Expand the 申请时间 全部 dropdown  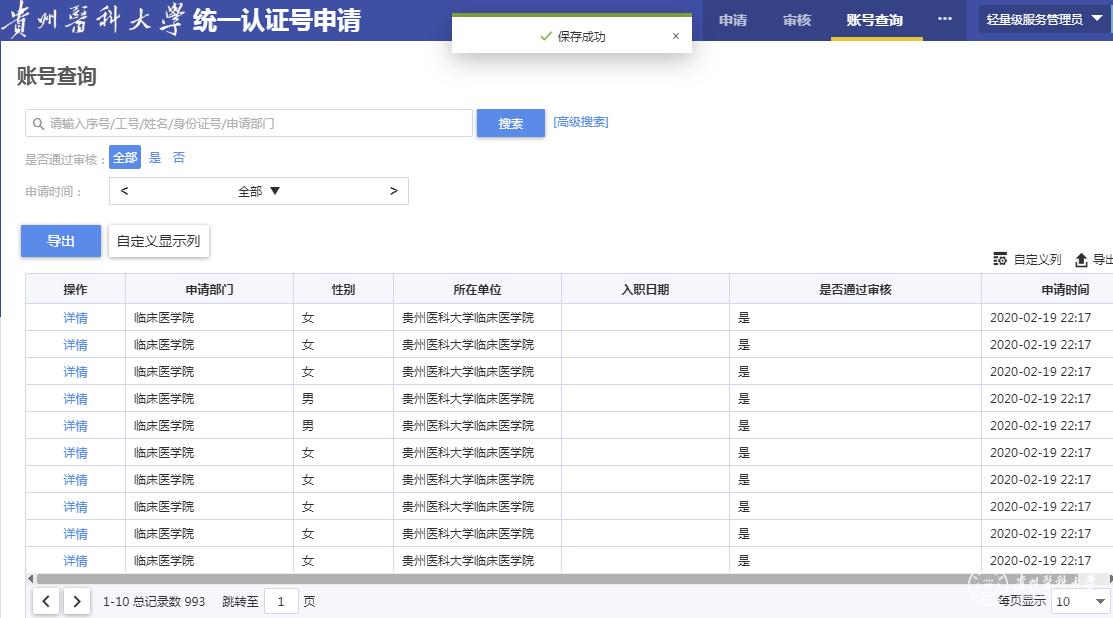[259, 191]
